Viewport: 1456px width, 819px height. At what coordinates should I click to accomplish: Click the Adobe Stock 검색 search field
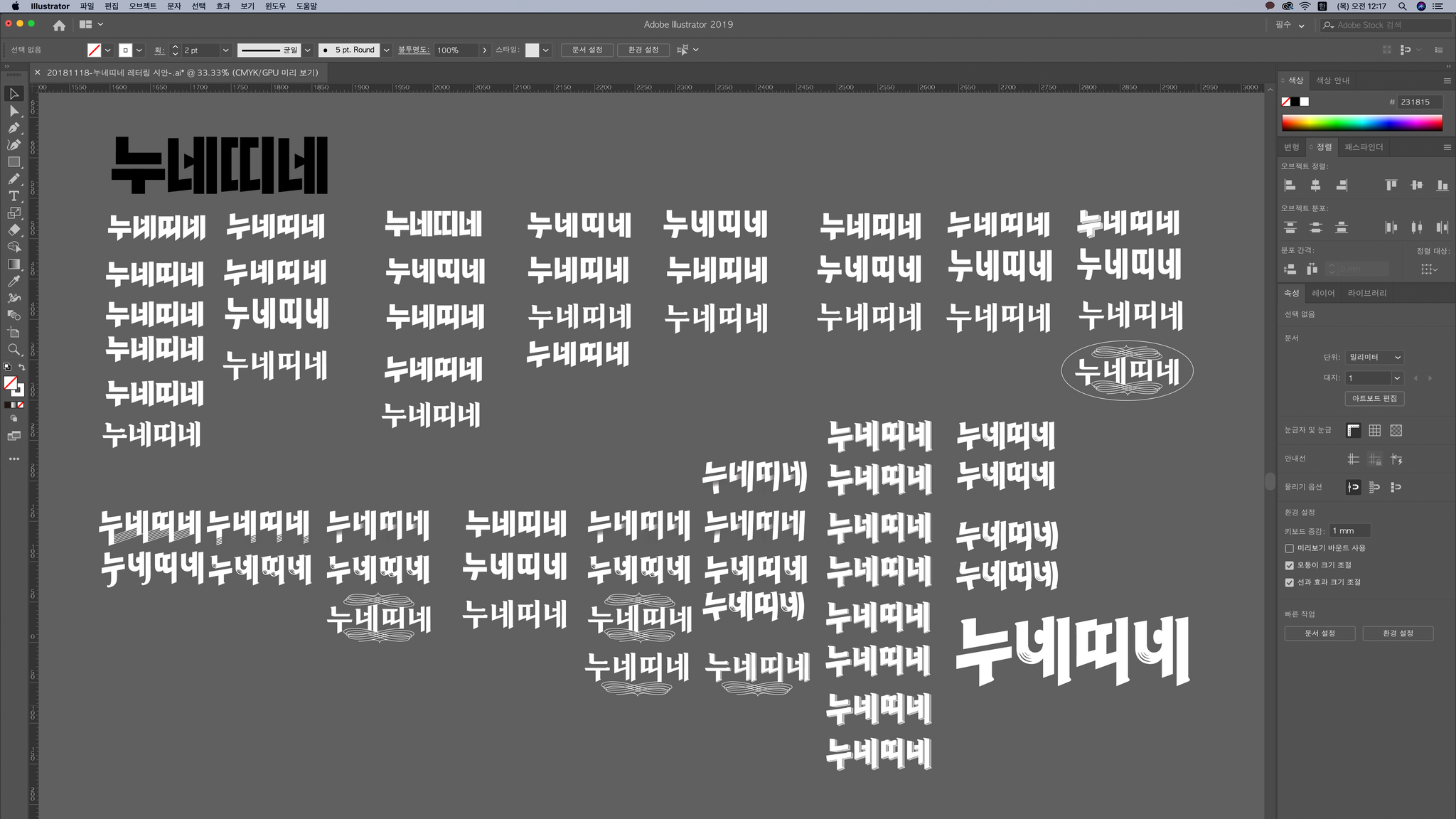click(1386, 26)
